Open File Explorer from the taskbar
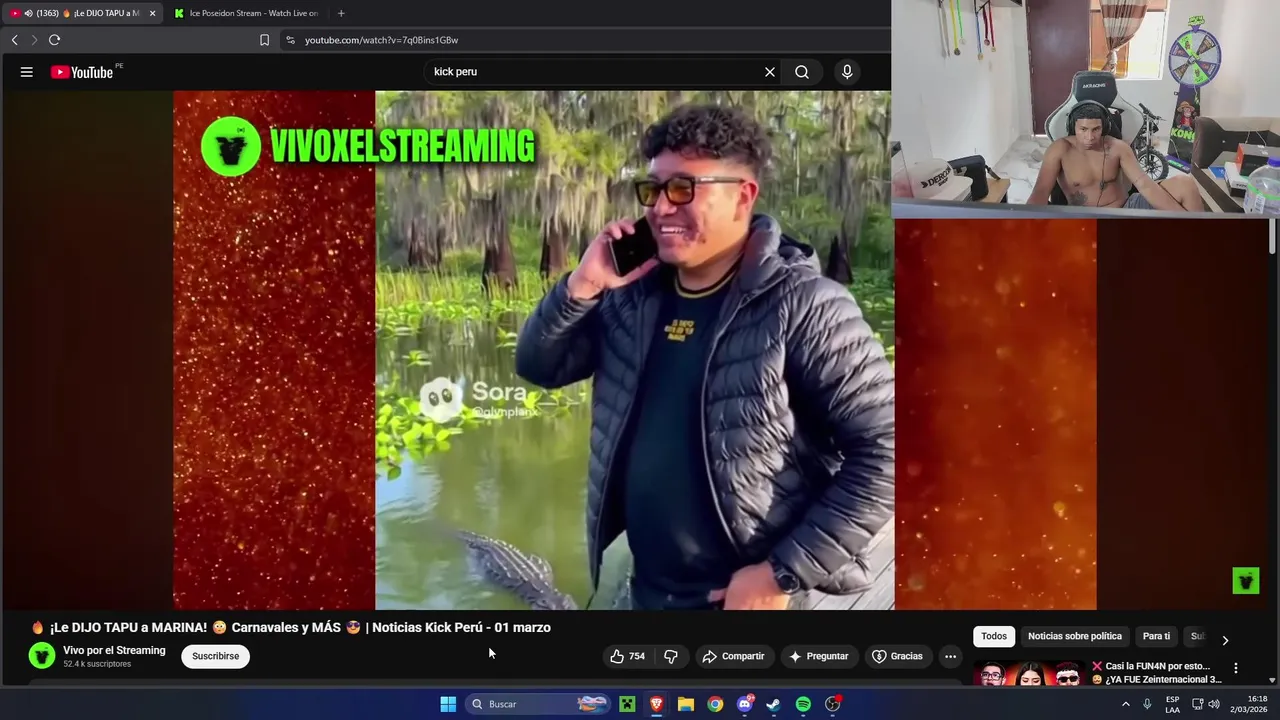 click(686, 704)
